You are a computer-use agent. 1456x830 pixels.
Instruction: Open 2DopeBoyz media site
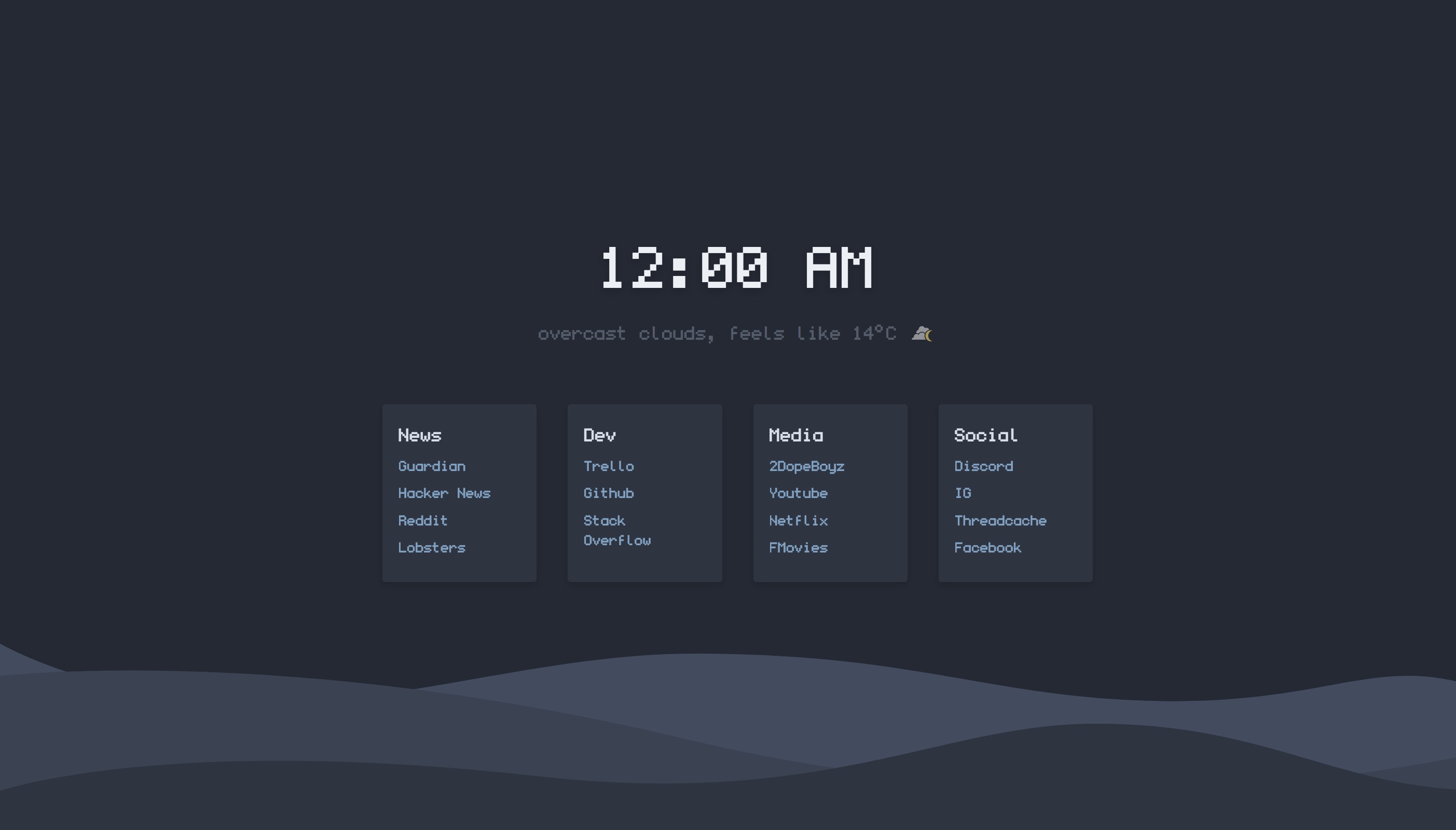806,466
